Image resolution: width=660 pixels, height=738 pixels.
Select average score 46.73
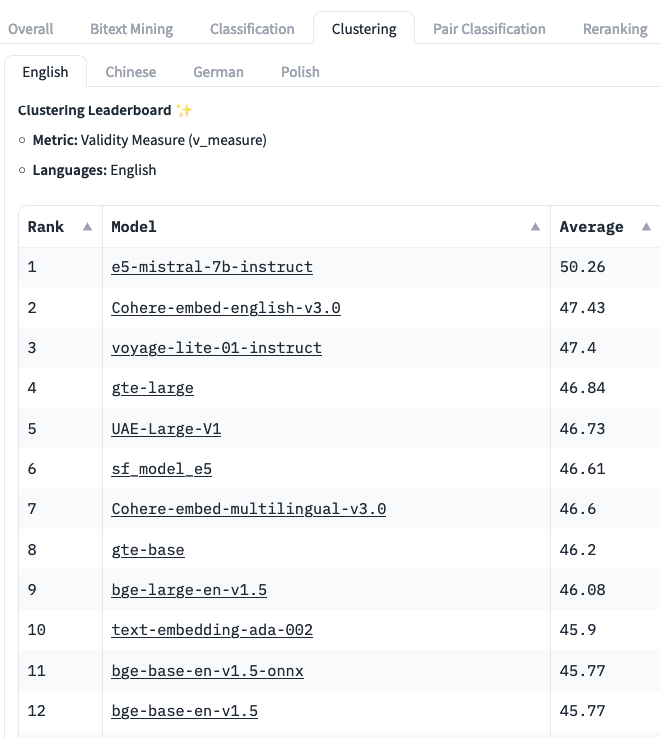click(x=582, y=429)
